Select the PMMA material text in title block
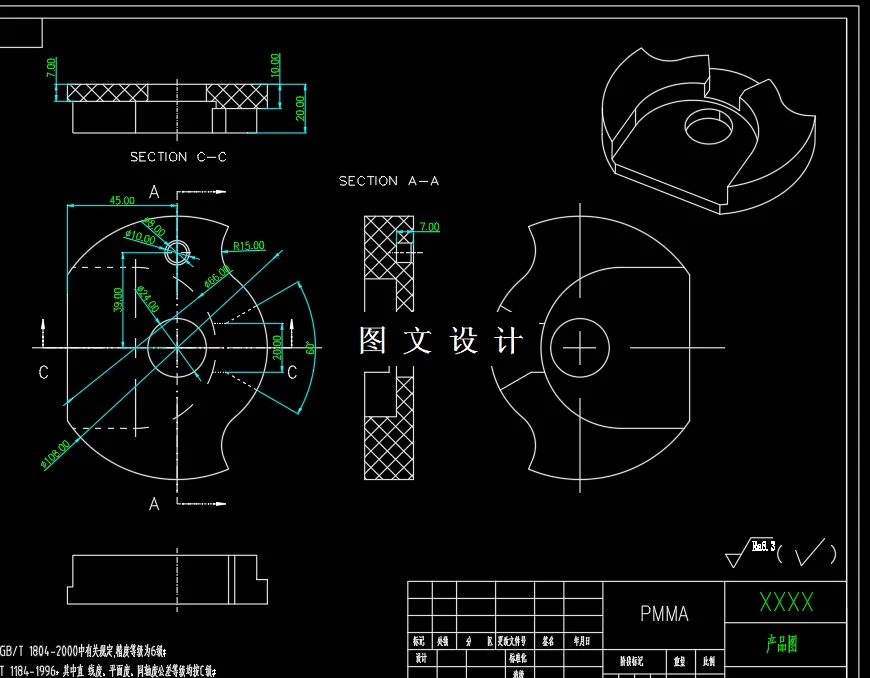This screenshot has width=870, height=678. [664, 614]
